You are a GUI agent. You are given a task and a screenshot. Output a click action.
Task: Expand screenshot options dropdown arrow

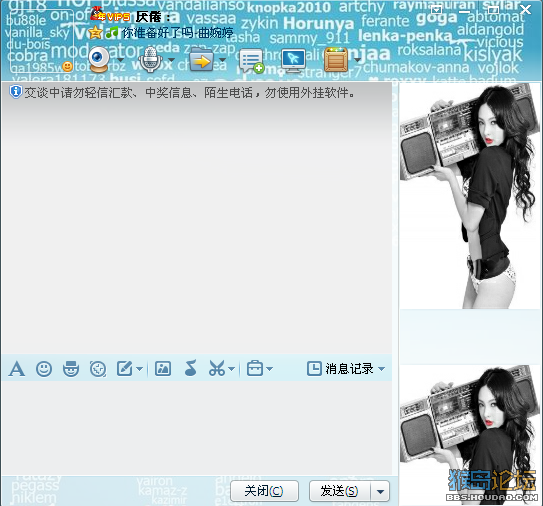tap(232, 369)
